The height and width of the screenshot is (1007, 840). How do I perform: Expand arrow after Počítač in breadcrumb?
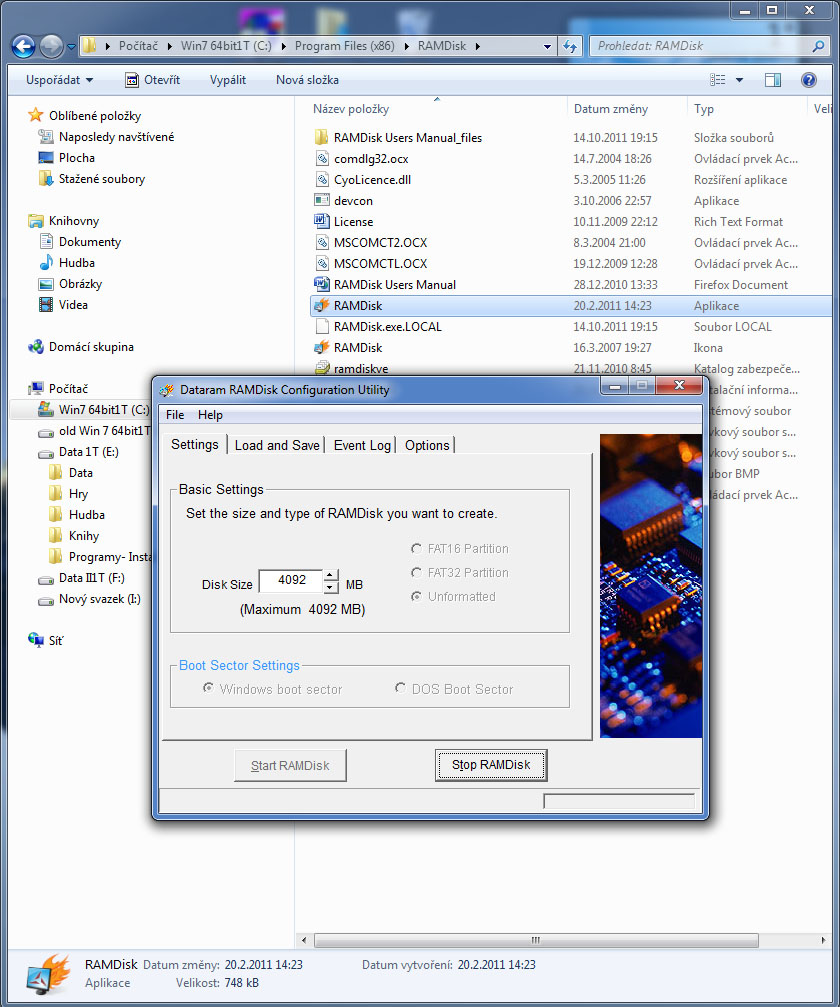(170, 46)
